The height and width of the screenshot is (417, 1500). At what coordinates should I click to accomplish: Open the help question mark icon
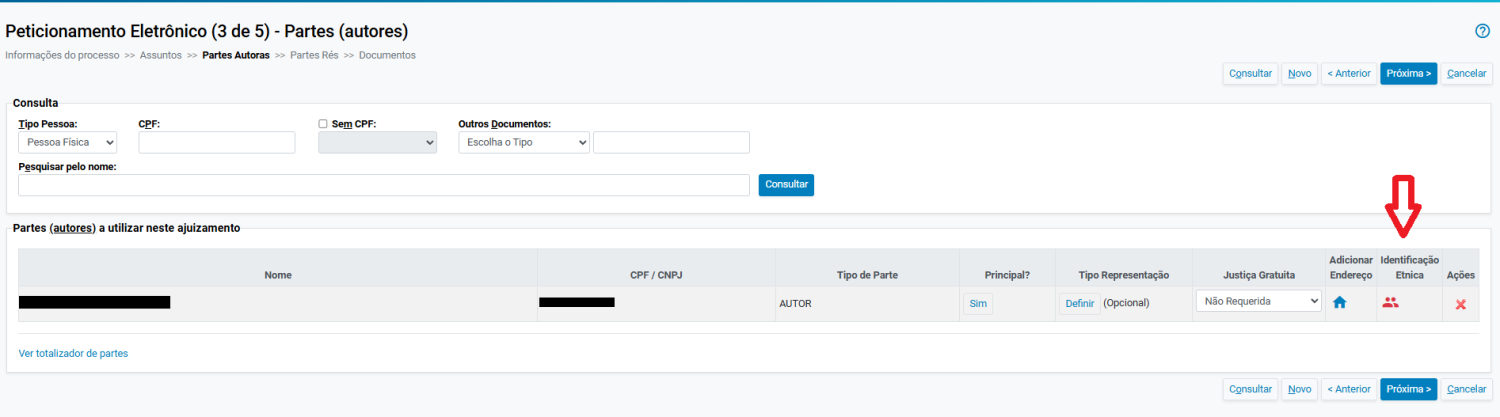point(1482,31)
